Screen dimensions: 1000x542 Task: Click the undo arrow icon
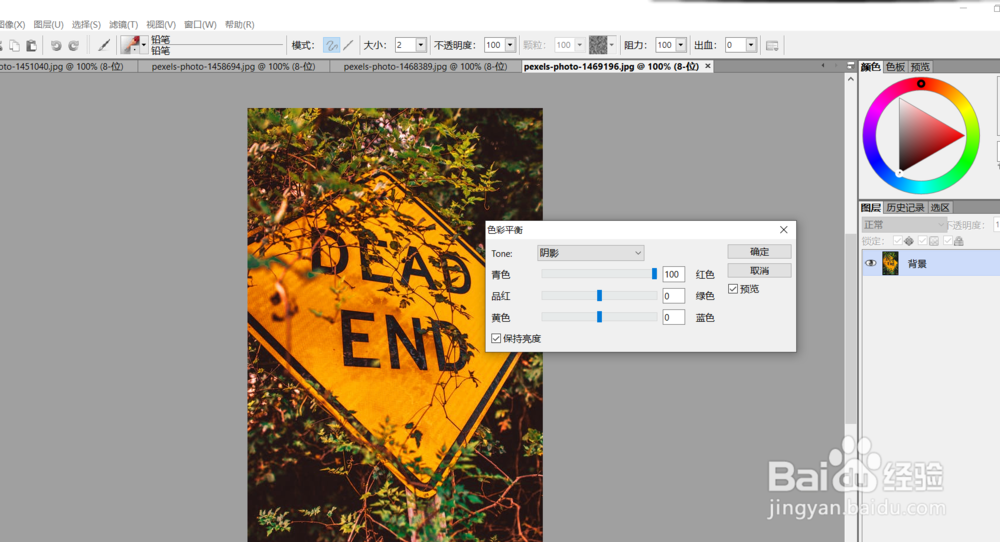[x=56, y=45]
